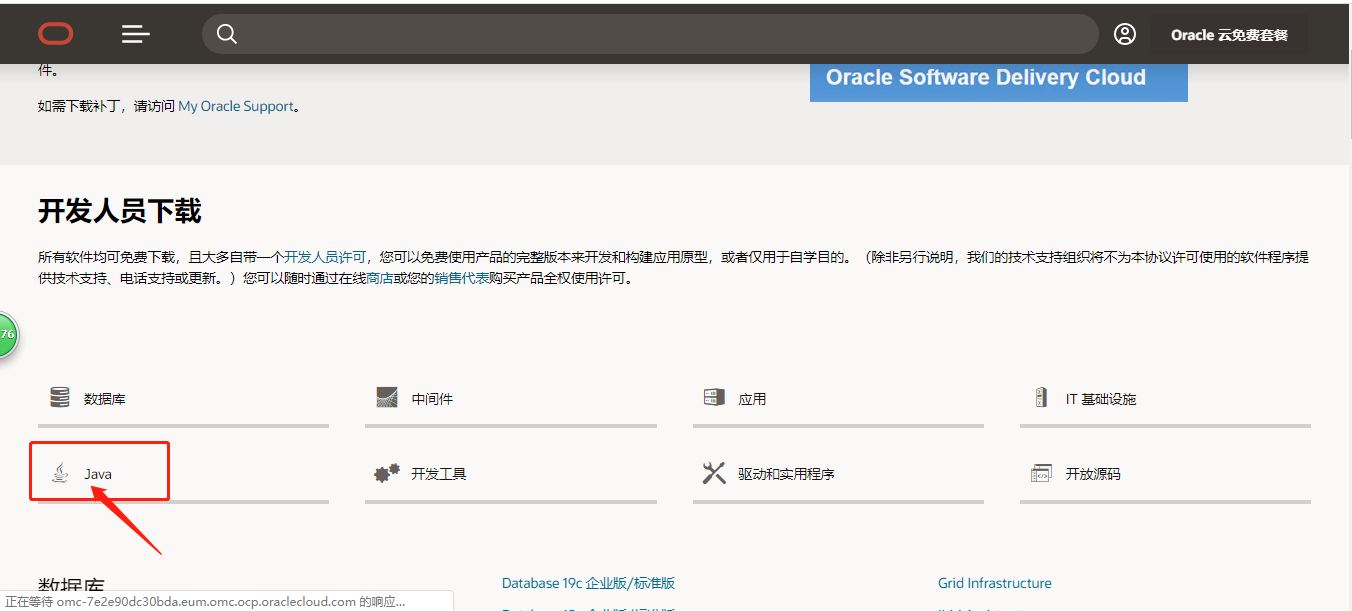The image size is (1352, 611).
Task: Click the green 76 badge
Action: pyautogui.click(x=7, y=334)
